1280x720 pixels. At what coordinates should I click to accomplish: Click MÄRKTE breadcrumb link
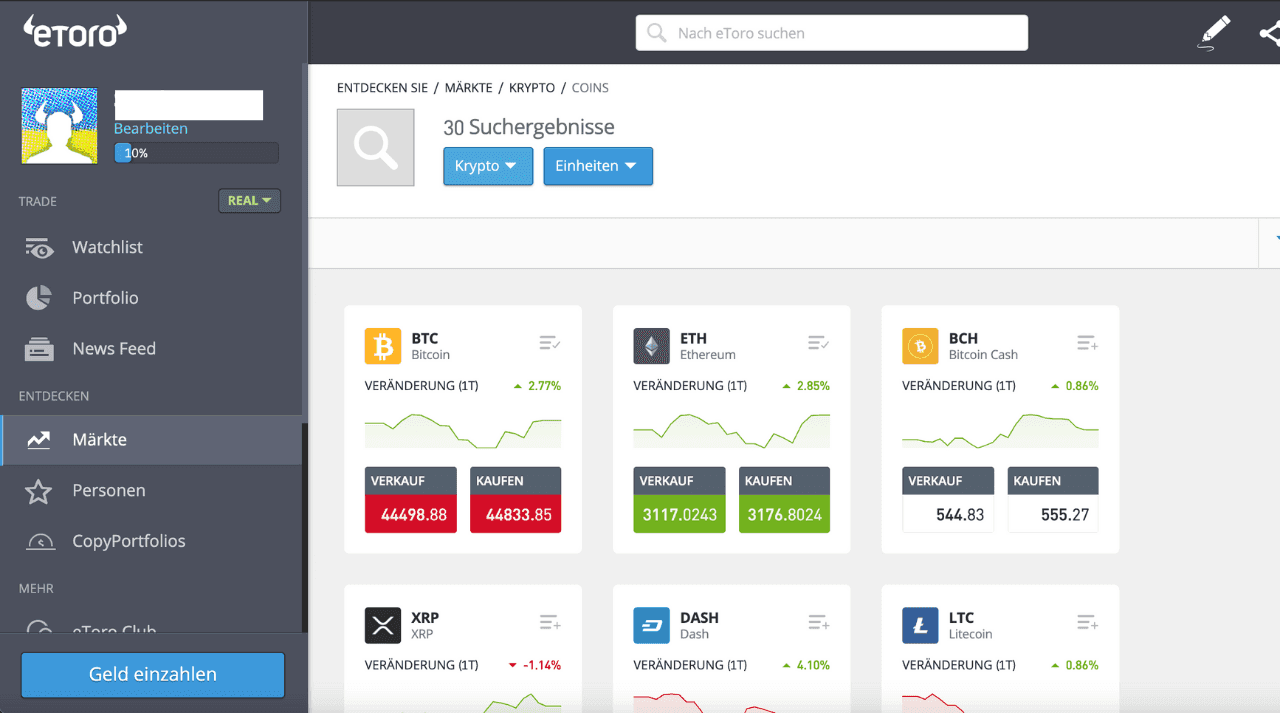(469, 88)
